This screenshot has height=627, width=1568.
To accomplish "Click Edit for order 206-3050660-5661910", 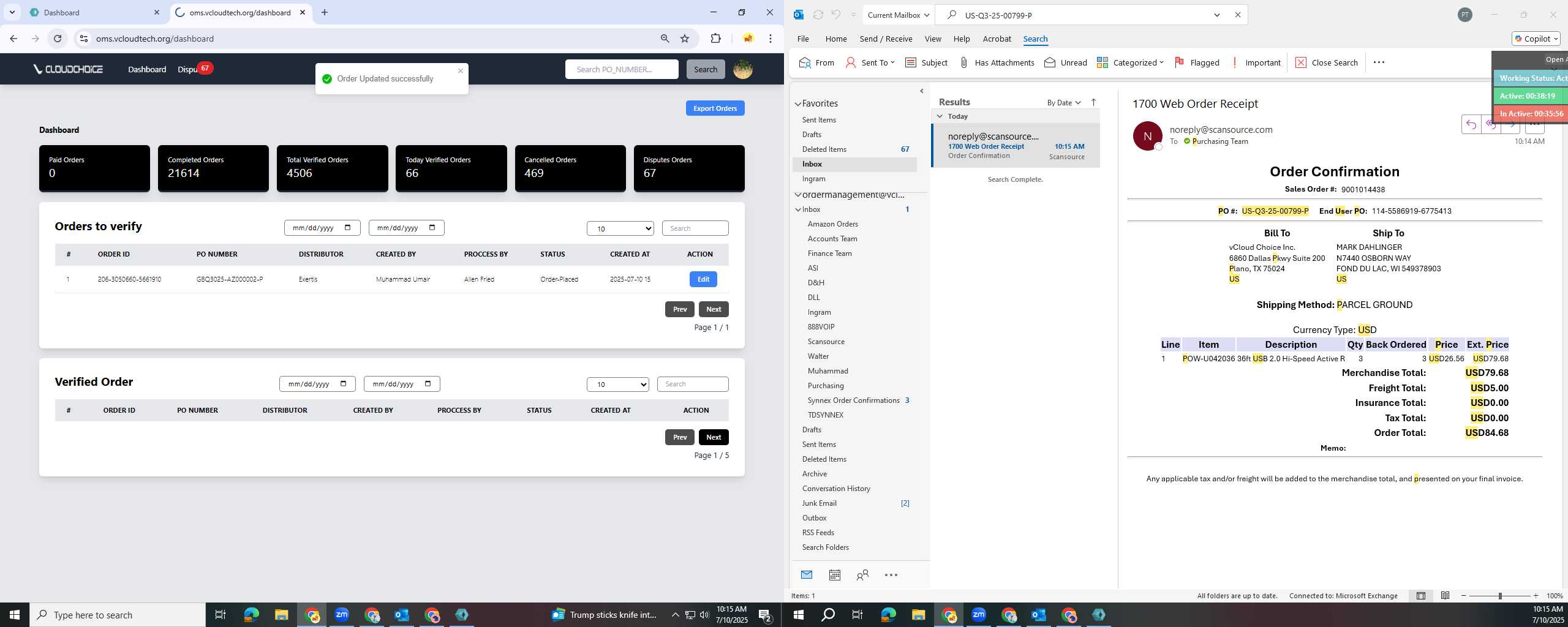I will click(x=703, y=279).
